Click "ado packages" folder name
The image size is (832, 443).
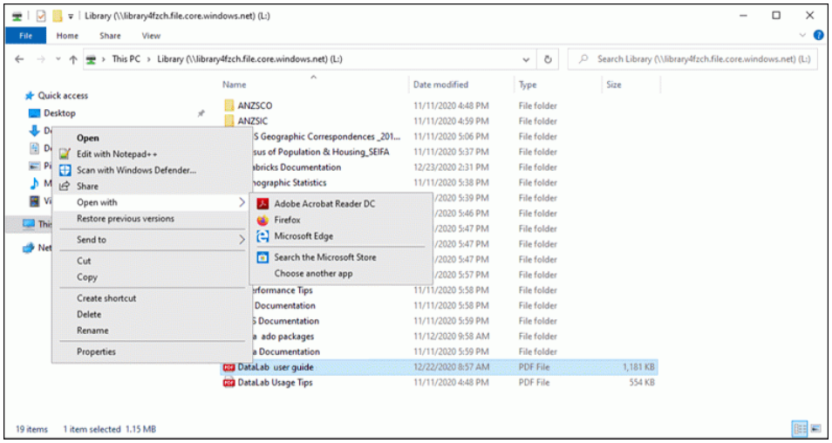(289, 336)
